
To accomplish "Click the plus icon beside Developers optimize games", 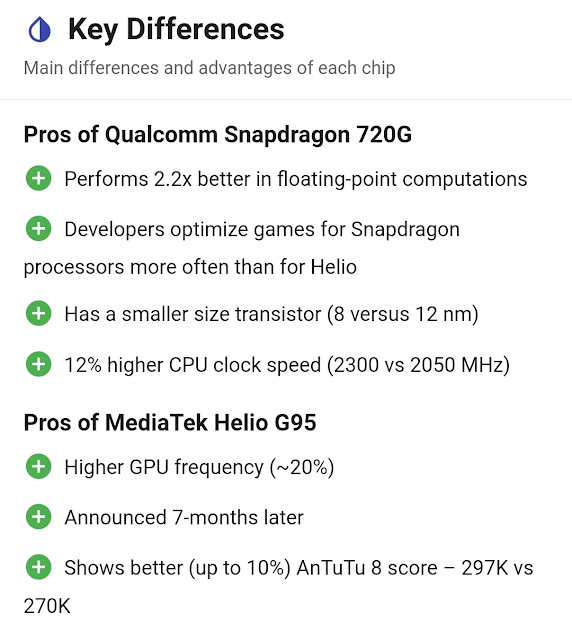I will click(x=39, y=229).
